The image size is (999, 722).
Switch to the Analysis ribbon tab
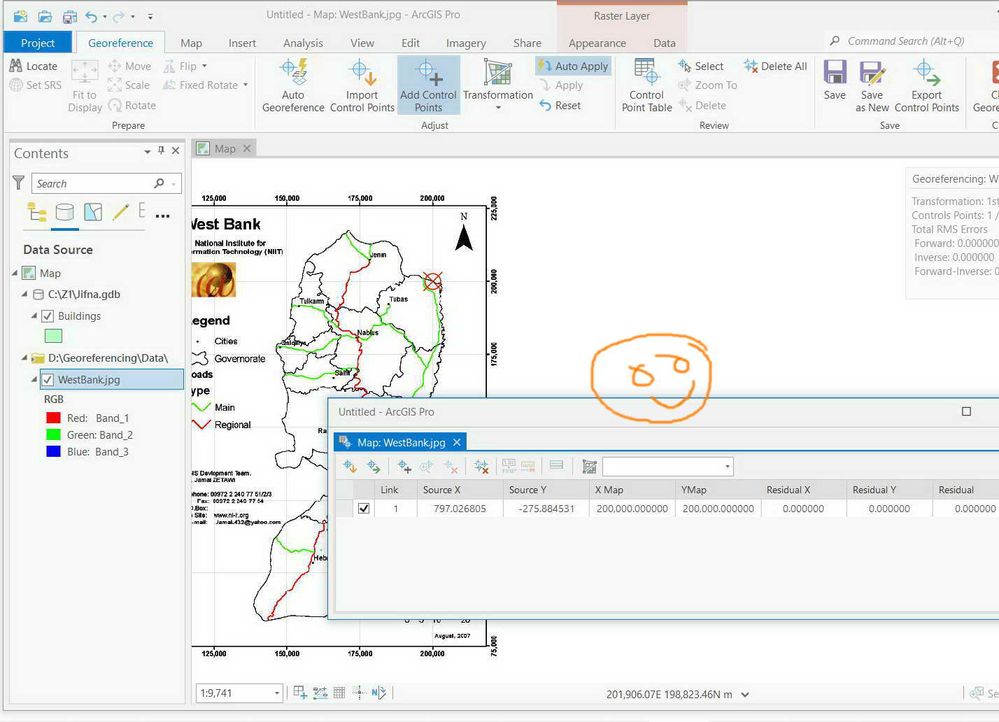[303, 43]
